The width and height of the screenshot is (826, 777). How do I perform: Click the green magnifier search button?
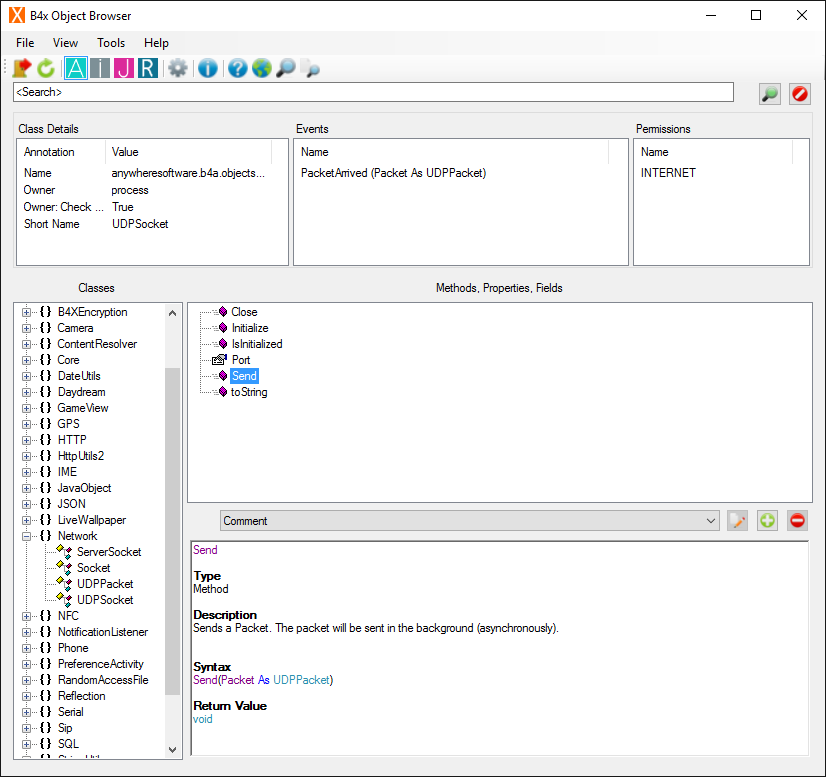[x=770, y=94]
